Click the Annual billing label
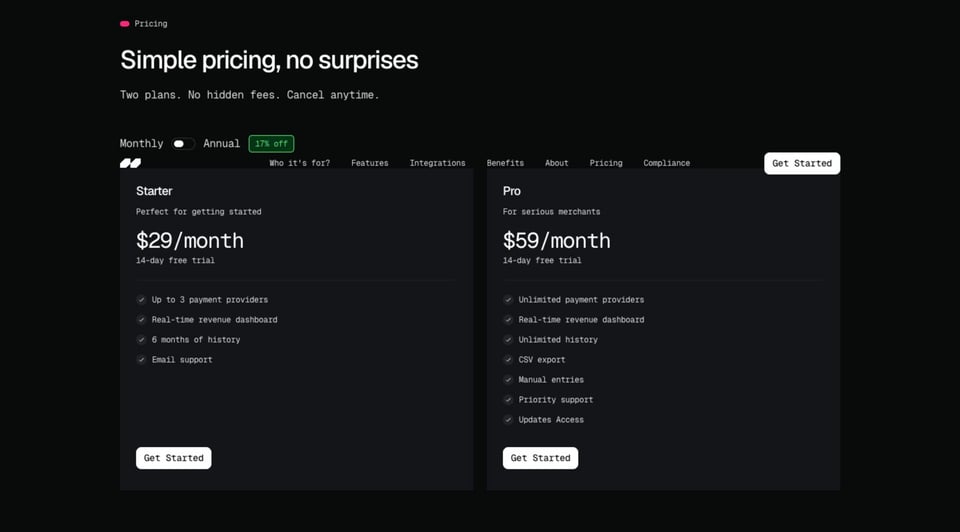The width and height of the screenshot is (960, 532). pyautogui.click(x=222, y=144)
